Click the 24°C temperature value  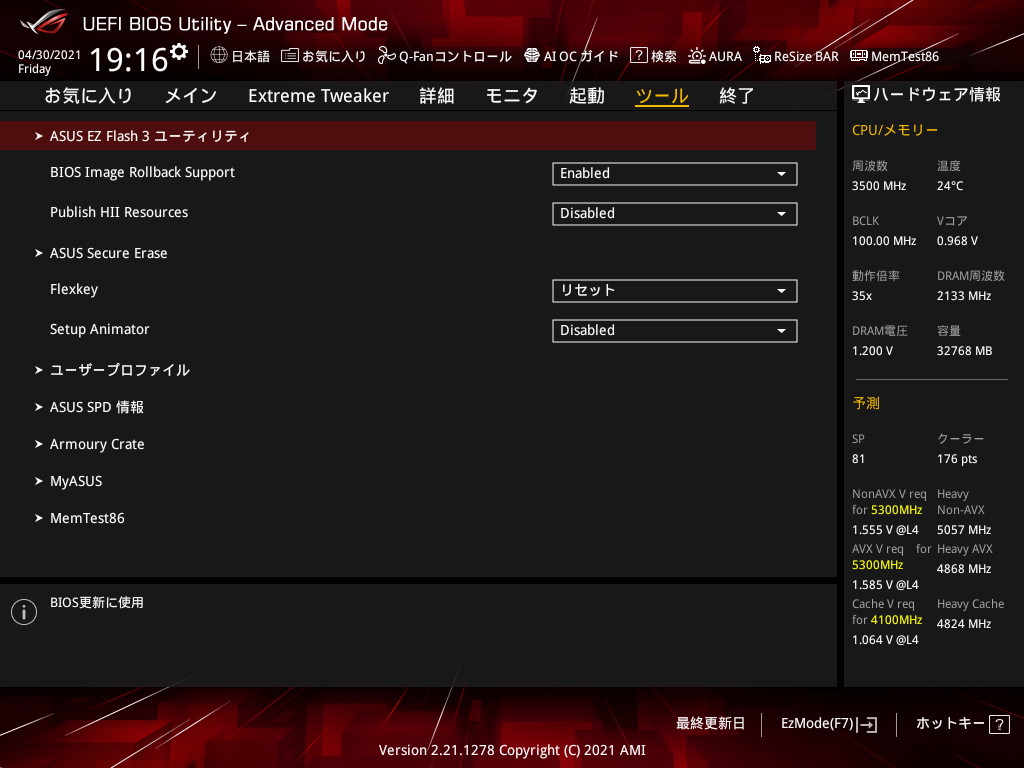click(950, 186)
